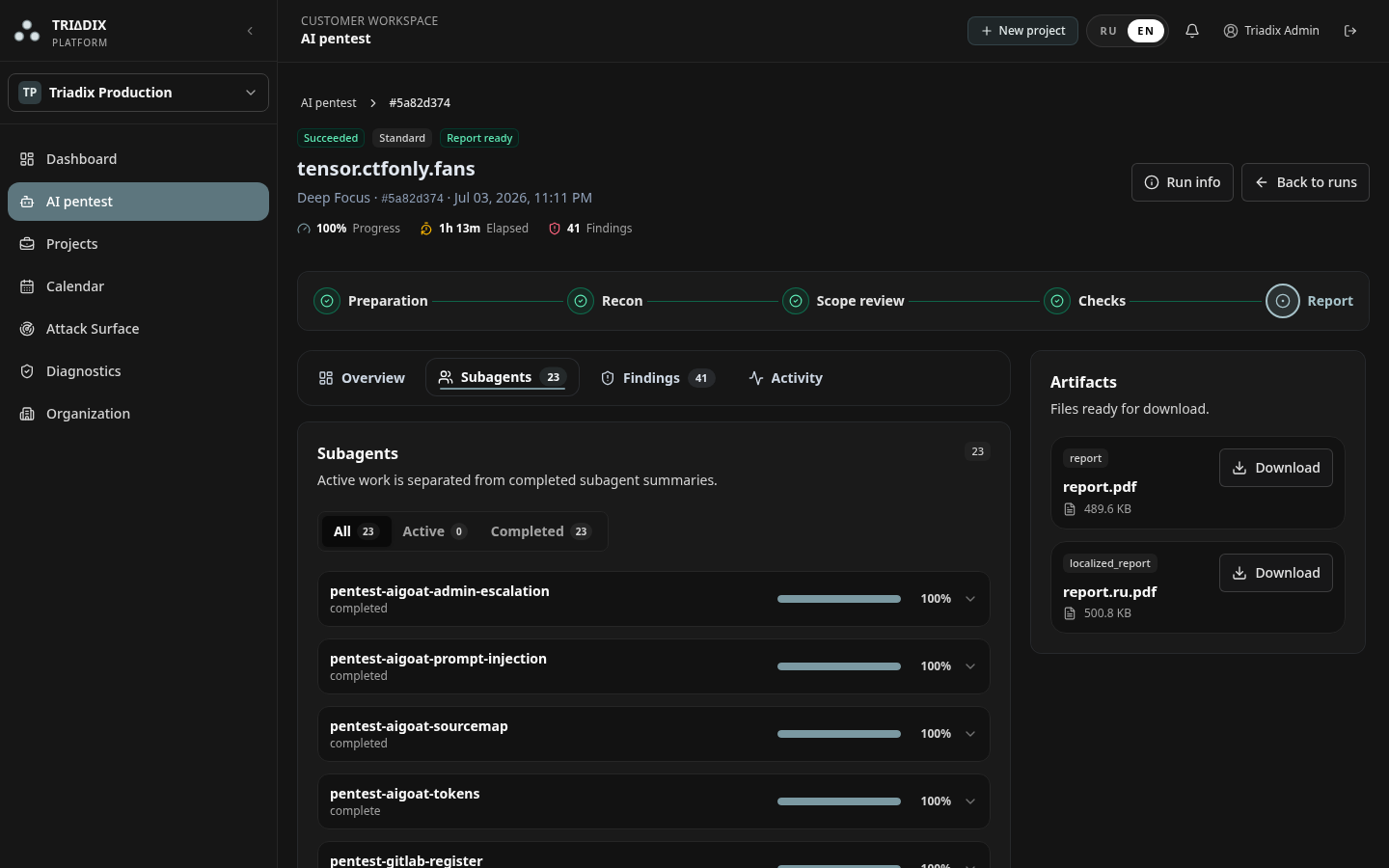1389x868 pixels.
Task: Open Run info
Action: pos(1182,182)
